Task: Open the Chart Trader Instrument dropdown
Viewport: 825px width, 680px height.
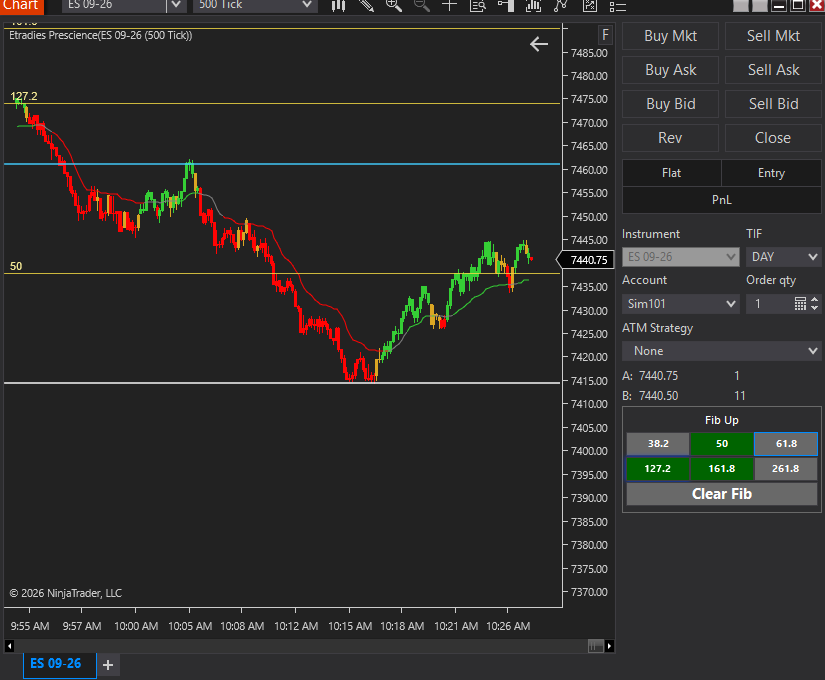Action: (680, 257)
